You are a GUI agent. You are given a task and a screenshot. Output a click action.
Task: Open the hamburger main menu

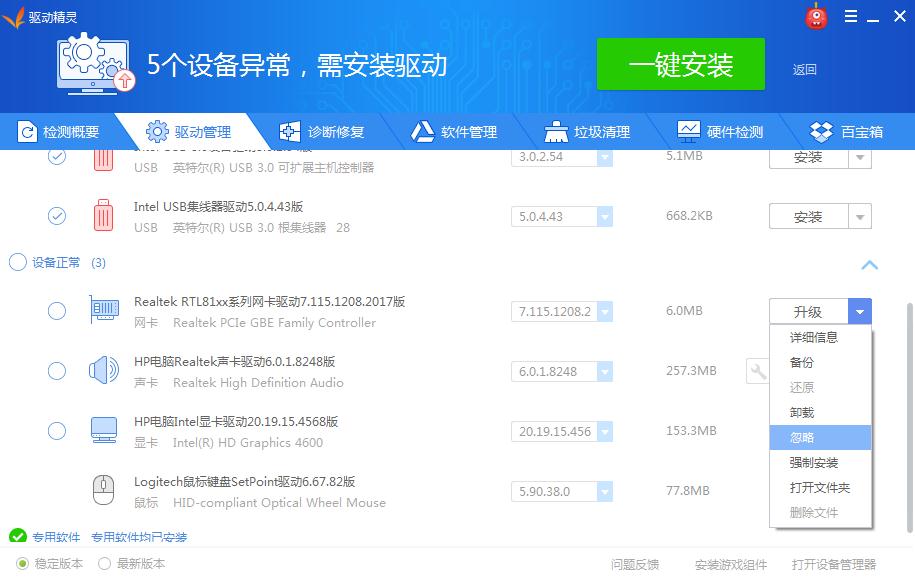[851, 16]
